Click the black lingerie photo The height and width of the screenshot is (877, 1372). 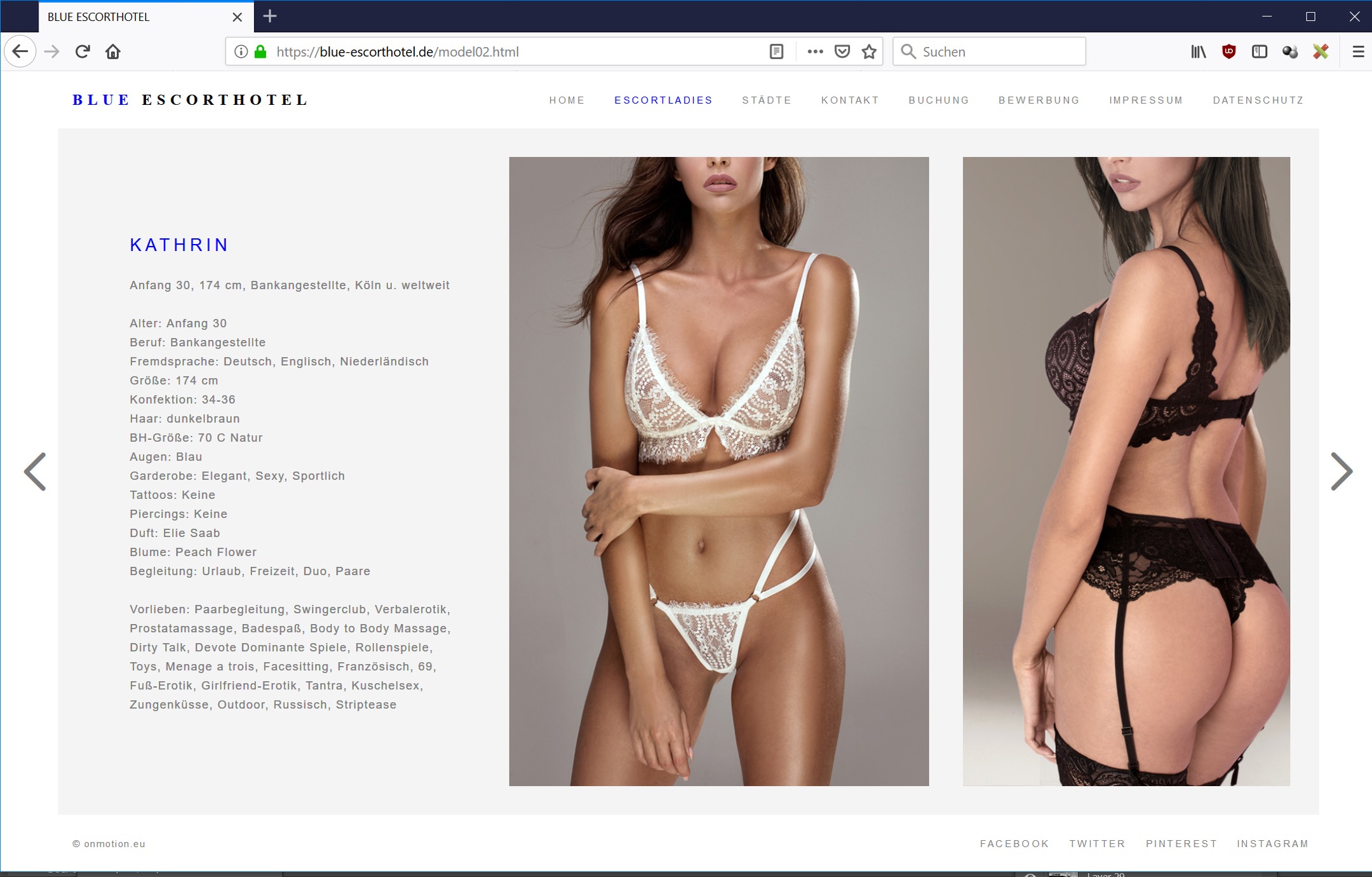(x=1126, y=472)
